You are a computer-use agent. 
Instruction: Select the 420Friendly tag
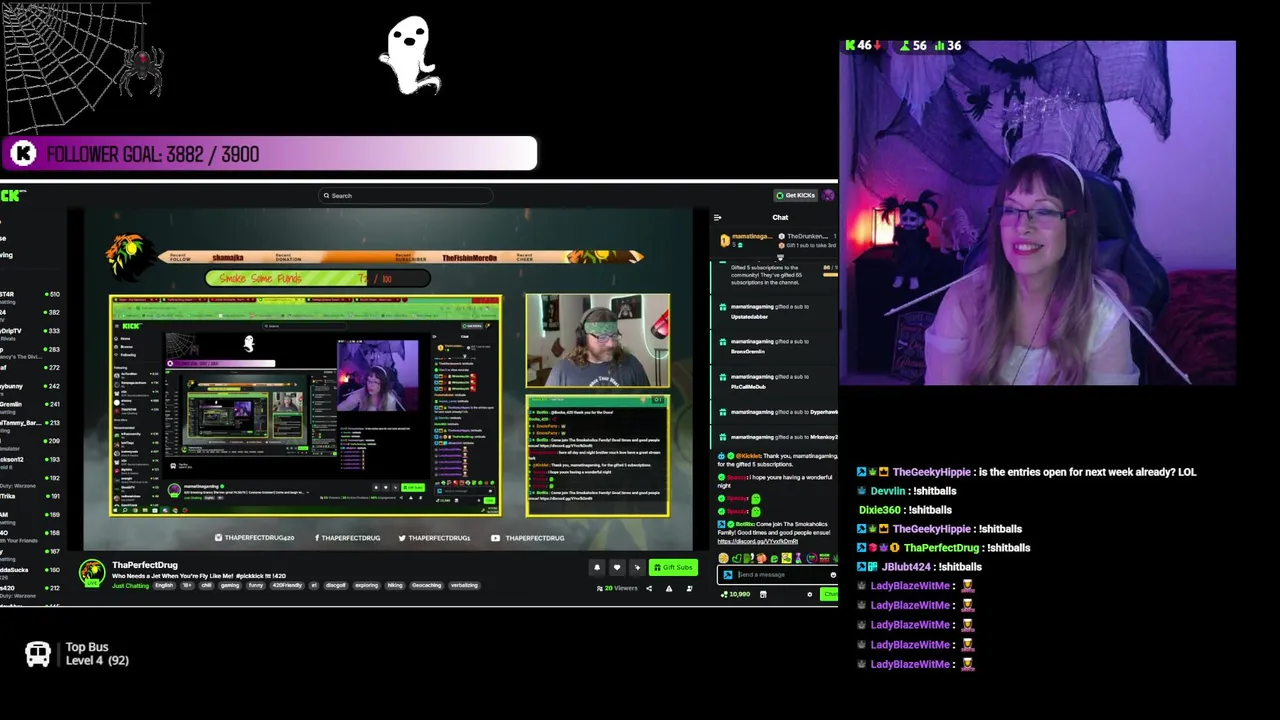pos(287,586)
